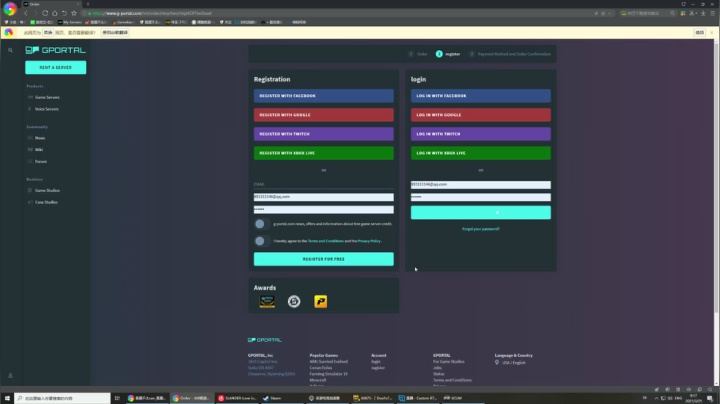Click the yellow P award badge

[321, 302]
